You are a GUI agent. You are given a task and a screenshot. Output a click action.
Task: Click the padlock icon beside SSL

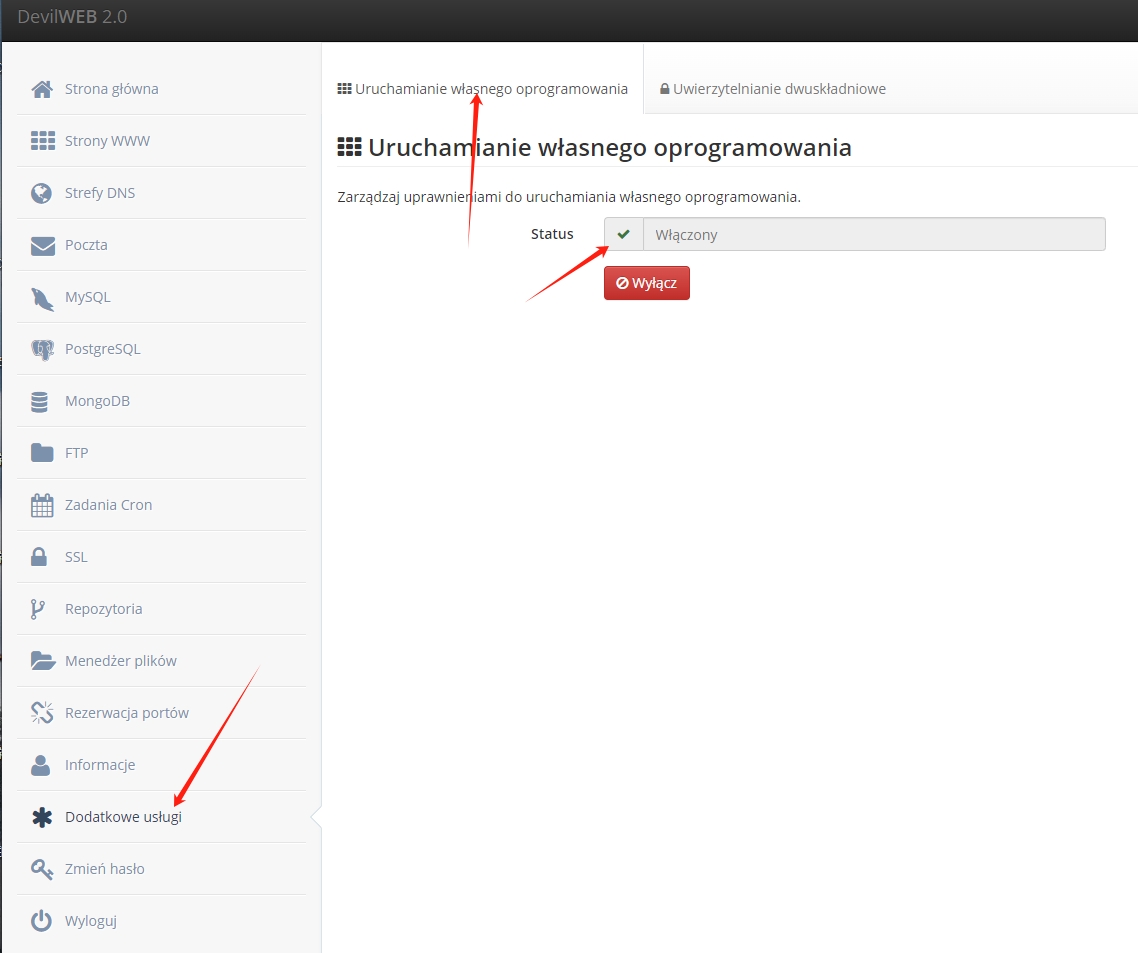click(x=40, y=557)
